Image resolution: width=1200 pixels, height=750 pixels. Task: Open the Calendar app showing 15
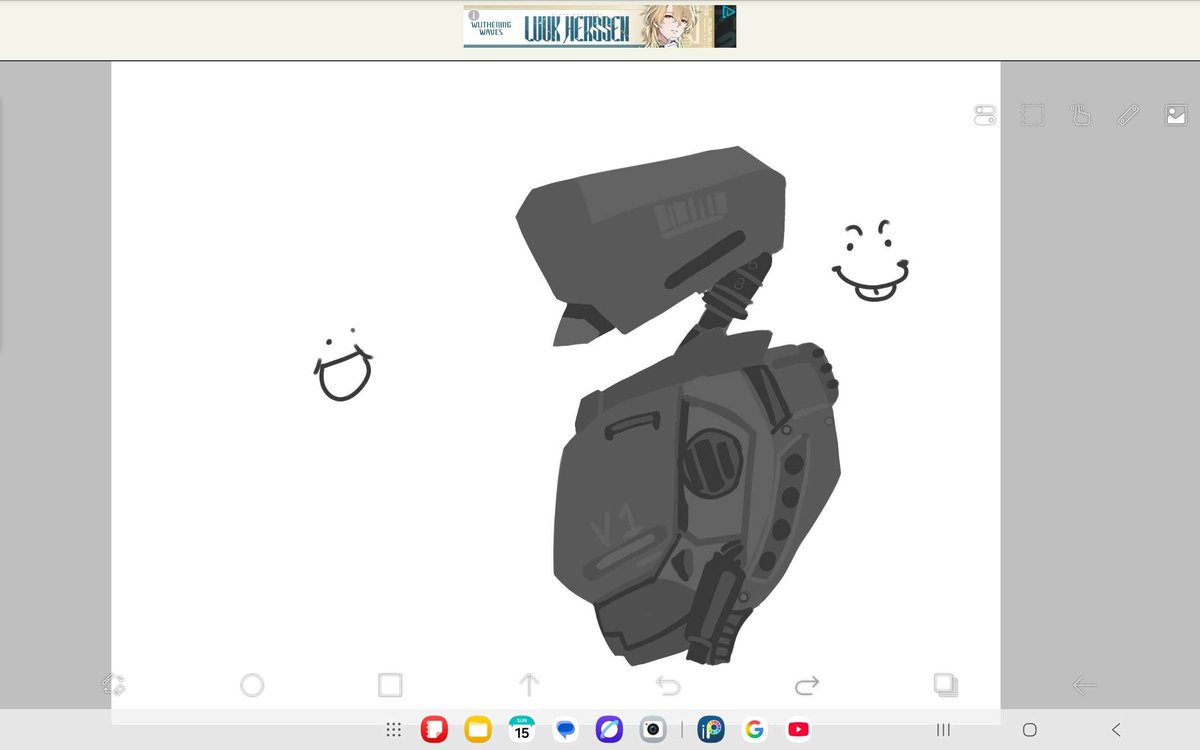(521, 730)
